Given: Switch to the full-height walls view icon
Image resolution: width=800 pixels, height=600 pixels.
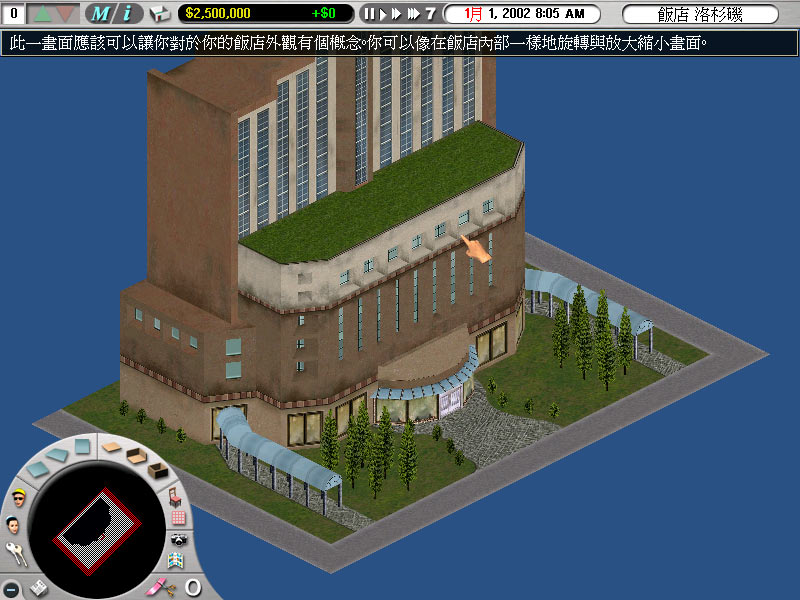Looking at the screenshot, I should point(157,469).
